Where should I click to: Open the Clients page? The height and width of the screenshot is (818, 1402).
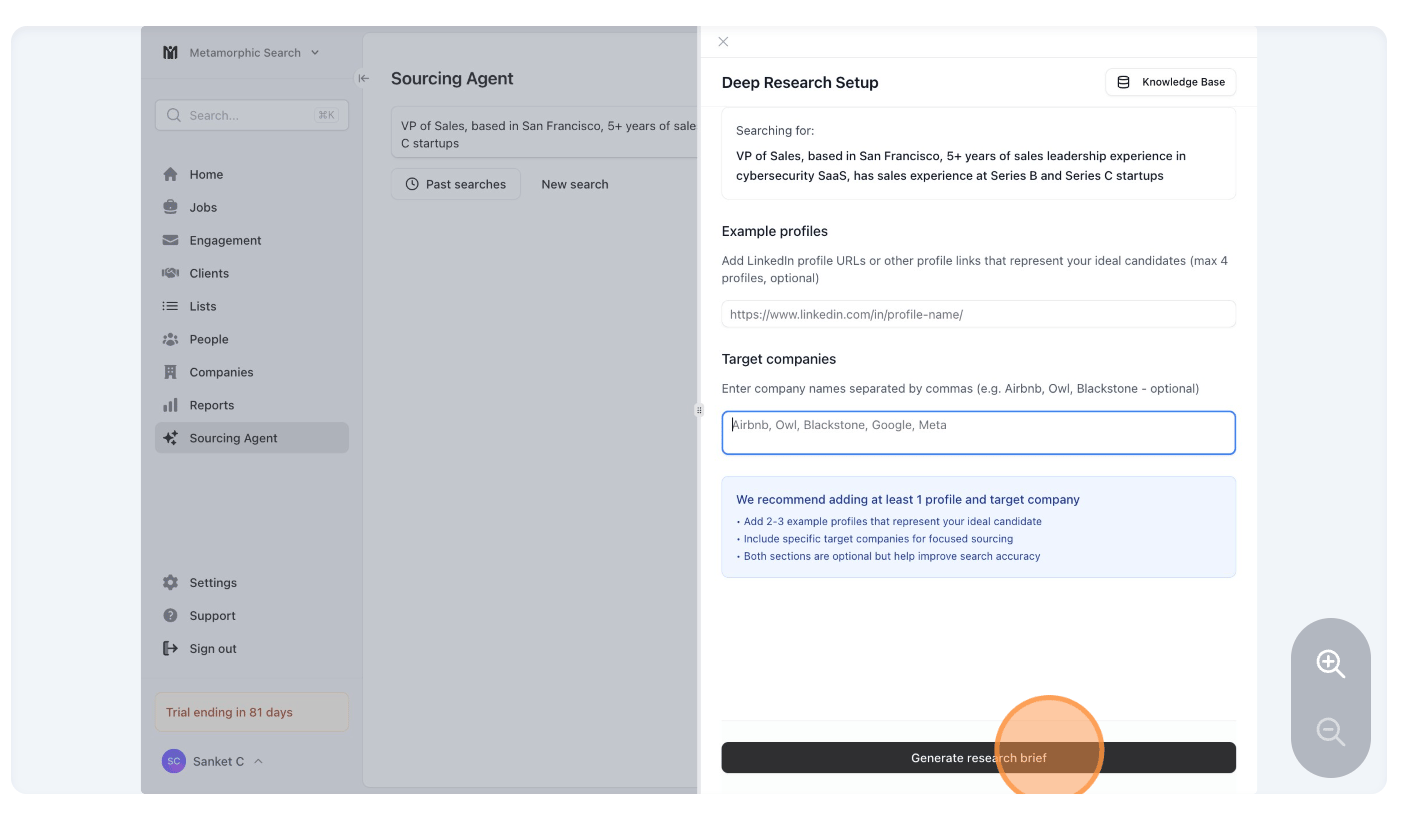tap(252, 273)
